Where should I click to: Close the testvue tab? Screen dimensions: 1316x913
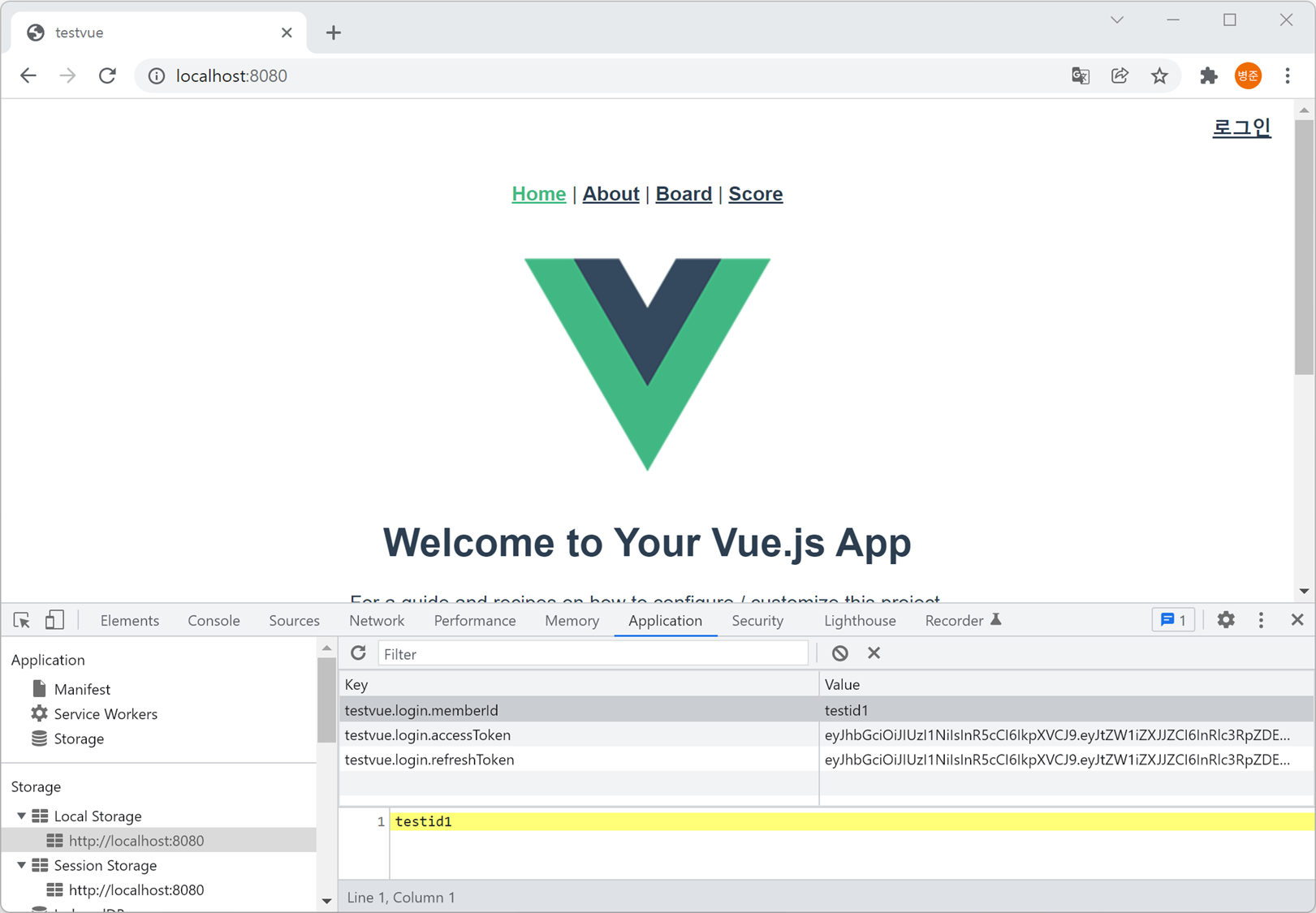click(287, 32)
